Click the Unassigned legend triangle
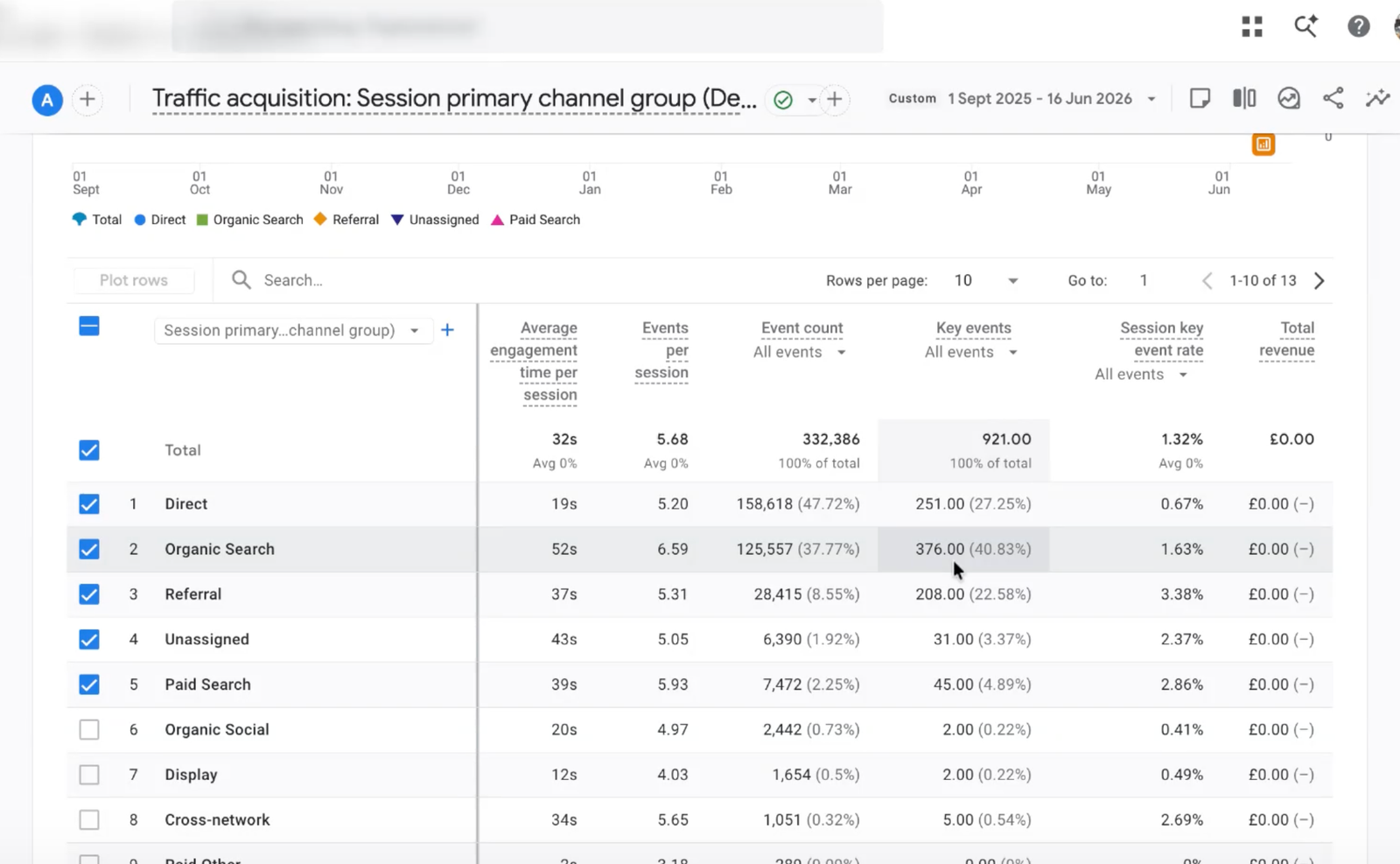 397,220
